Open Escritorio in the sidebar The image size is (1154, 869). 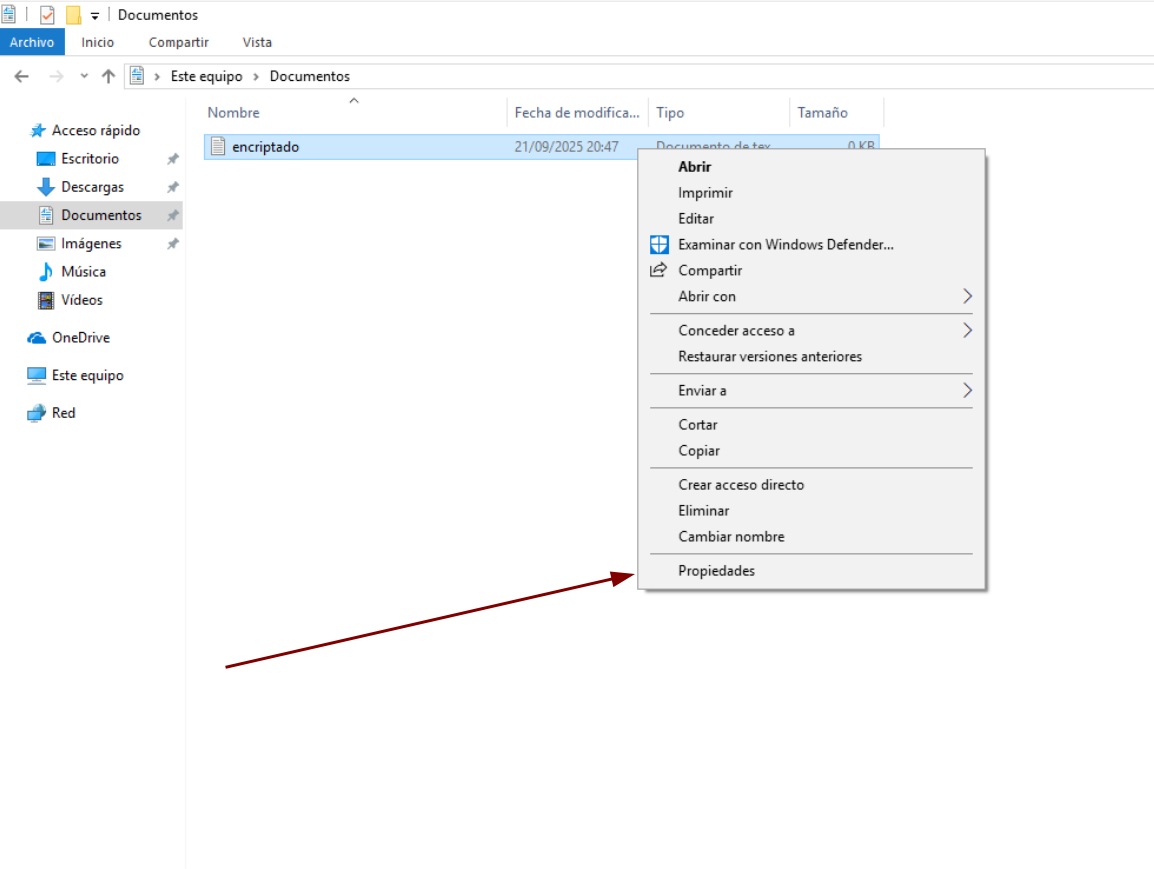click(90, 158)
